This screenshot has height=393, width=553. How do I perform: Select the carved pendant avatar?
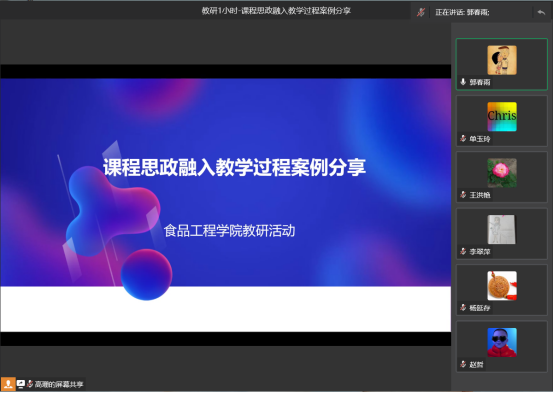(502, 286)
